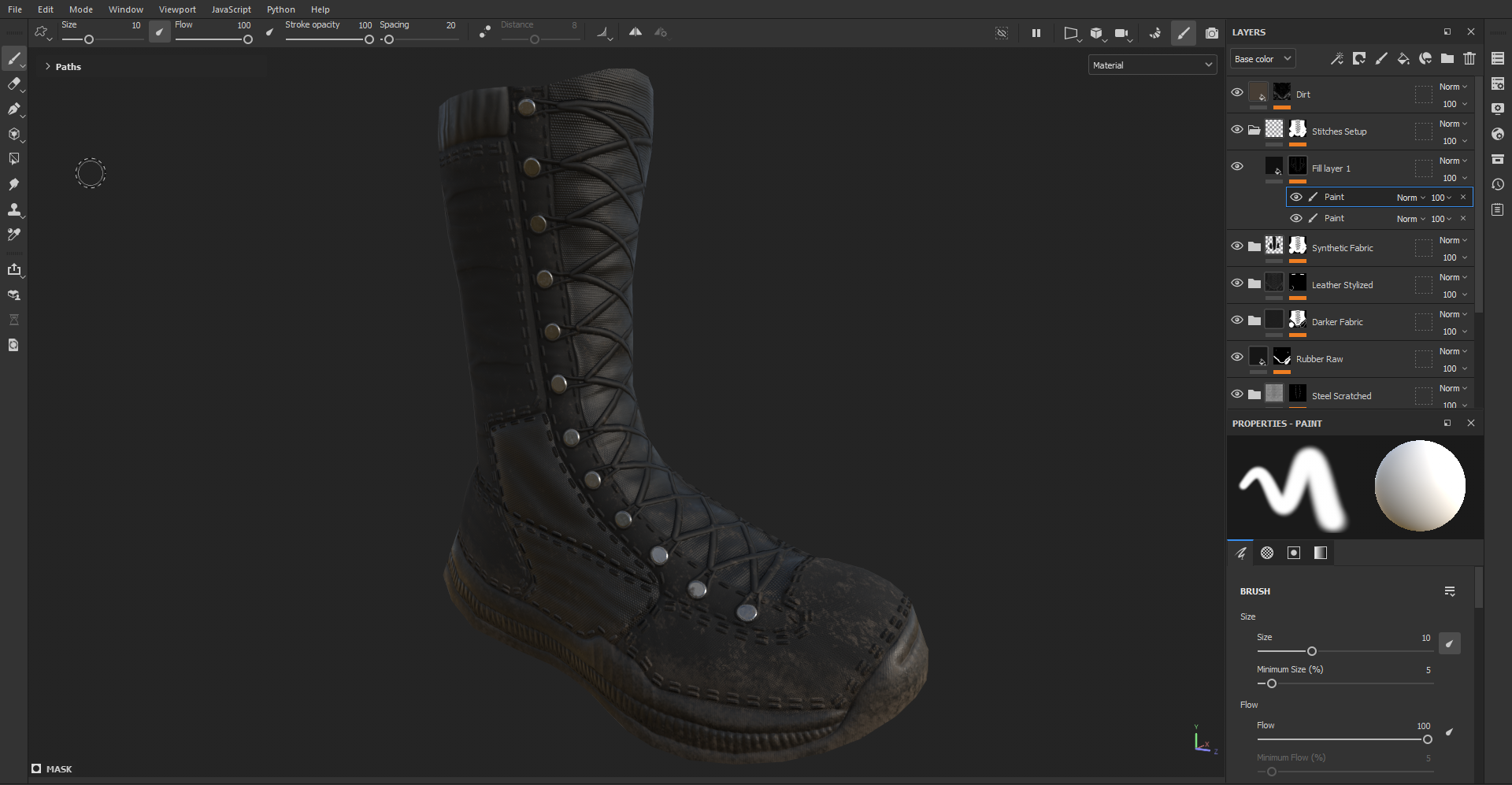
Task: Toggle symmetry in the top toolbar
Action: [635, 32]
